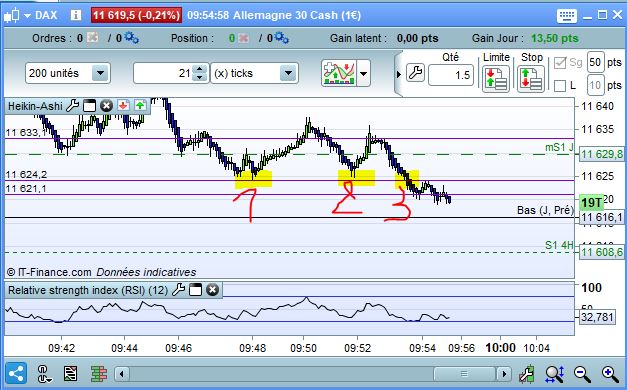Image resolution: width=627 pixels, height=390 pixels.
Task: Open Heikin-Ashi wrench settings
Action: [x=72, y=106]
